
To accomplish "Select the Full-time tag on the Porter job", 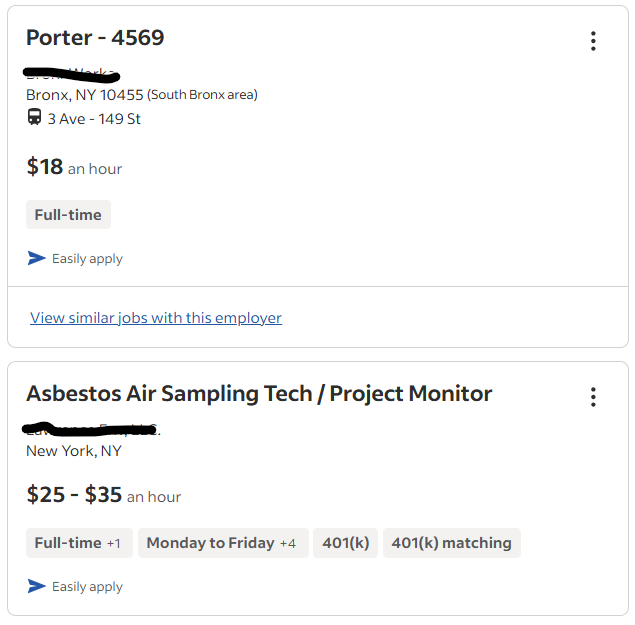I will (x=68, y=215).
